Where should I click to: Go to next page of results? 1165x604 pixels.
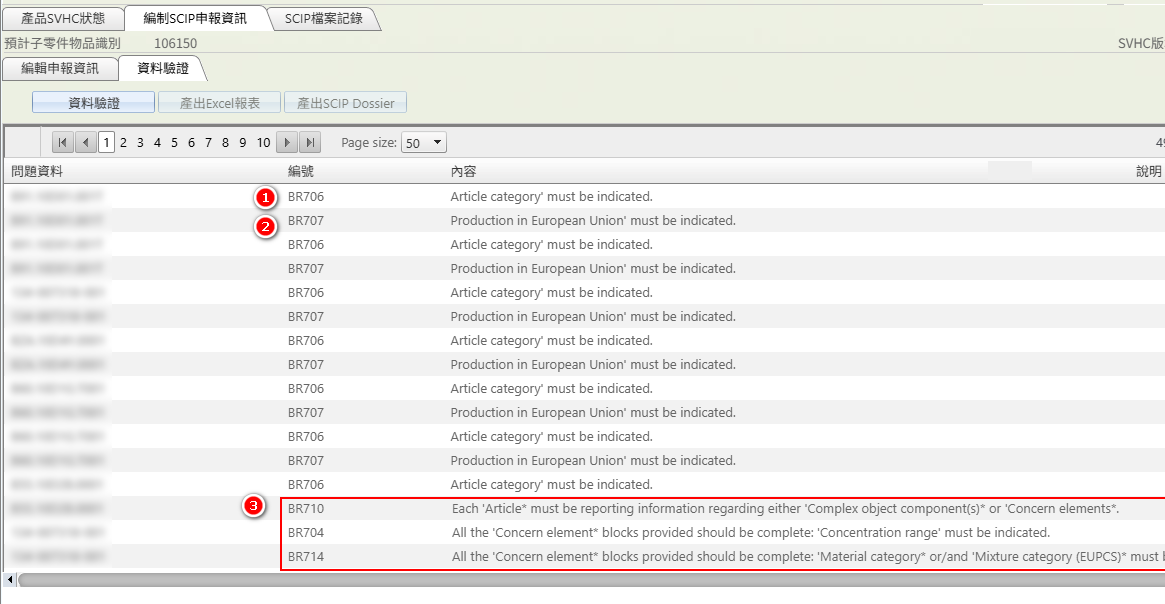287,143
